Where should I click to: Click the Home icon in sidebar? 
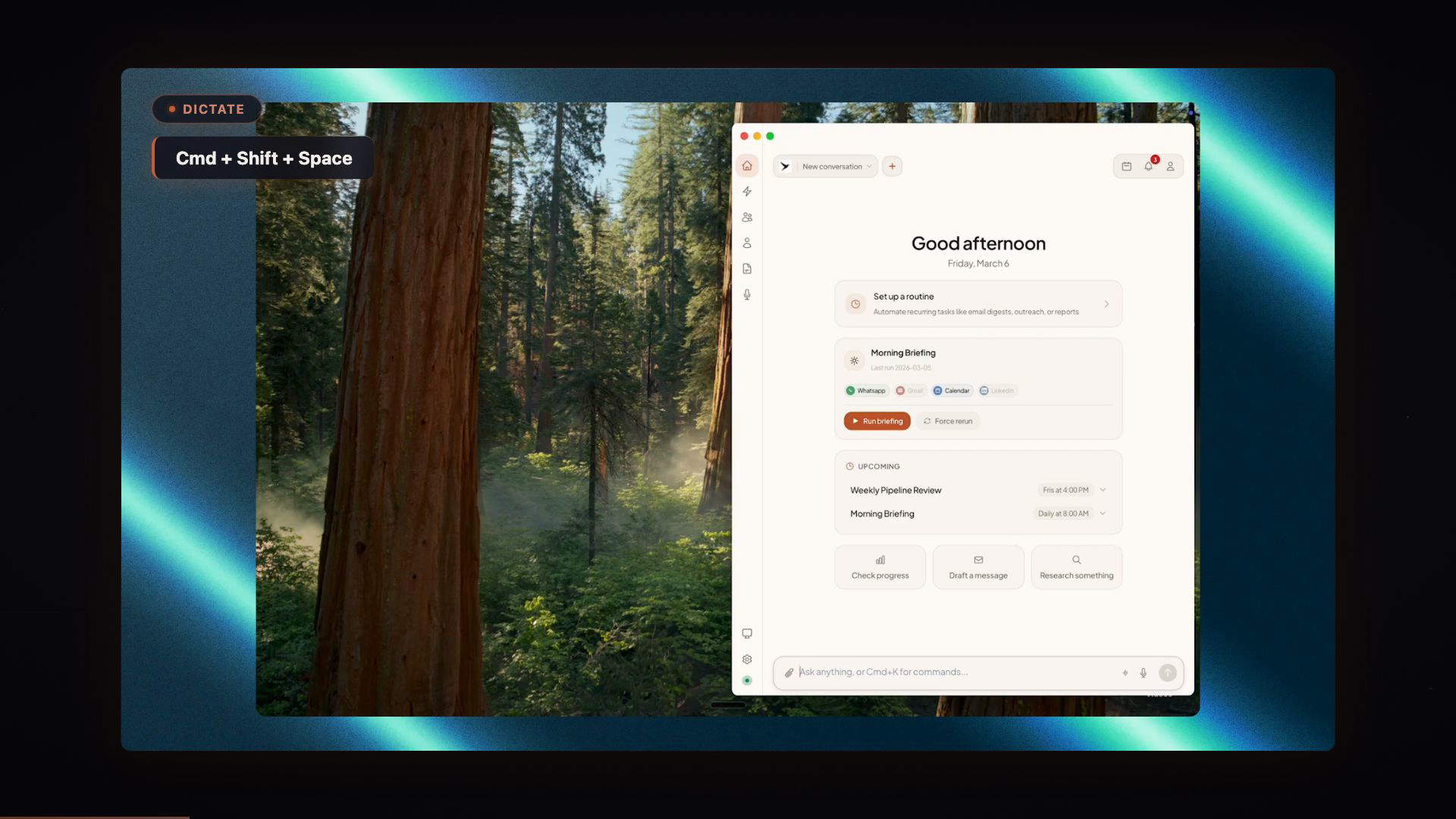(747, 166)
